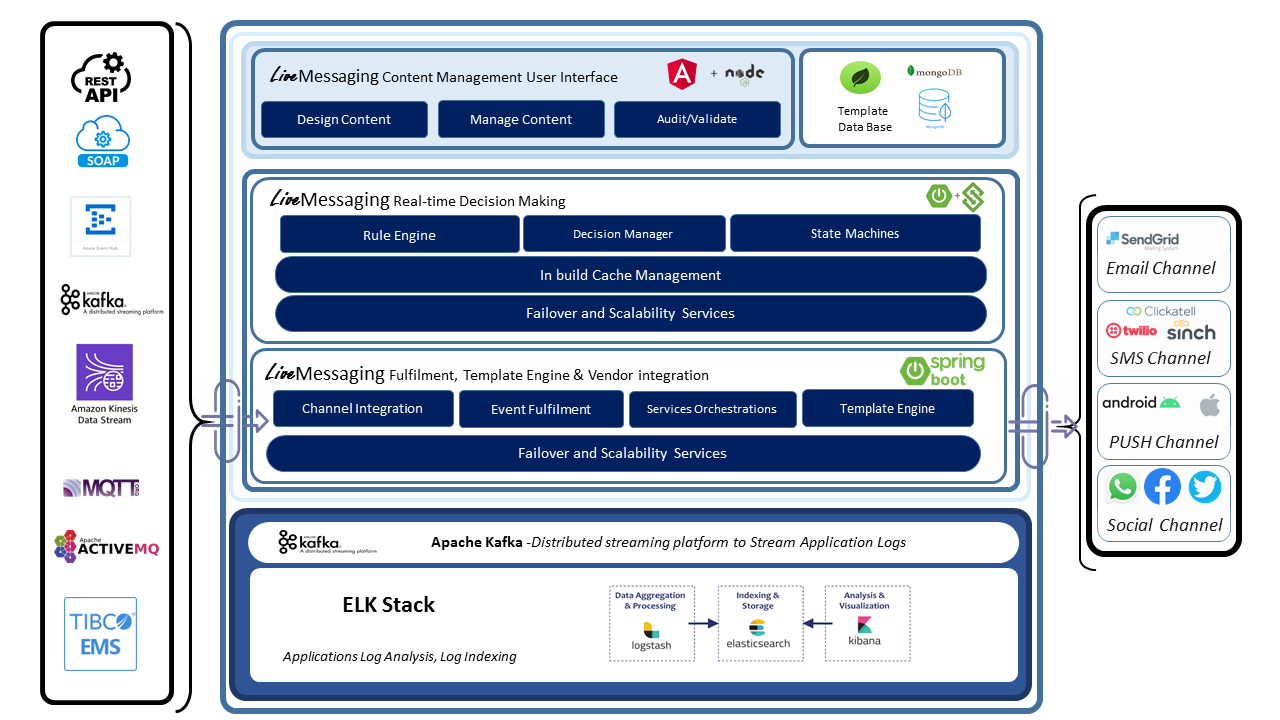The height and width of the screenshot is (720, 1280).
Task: Click the REST API gear cloud icon
Action: pos(103,78)
